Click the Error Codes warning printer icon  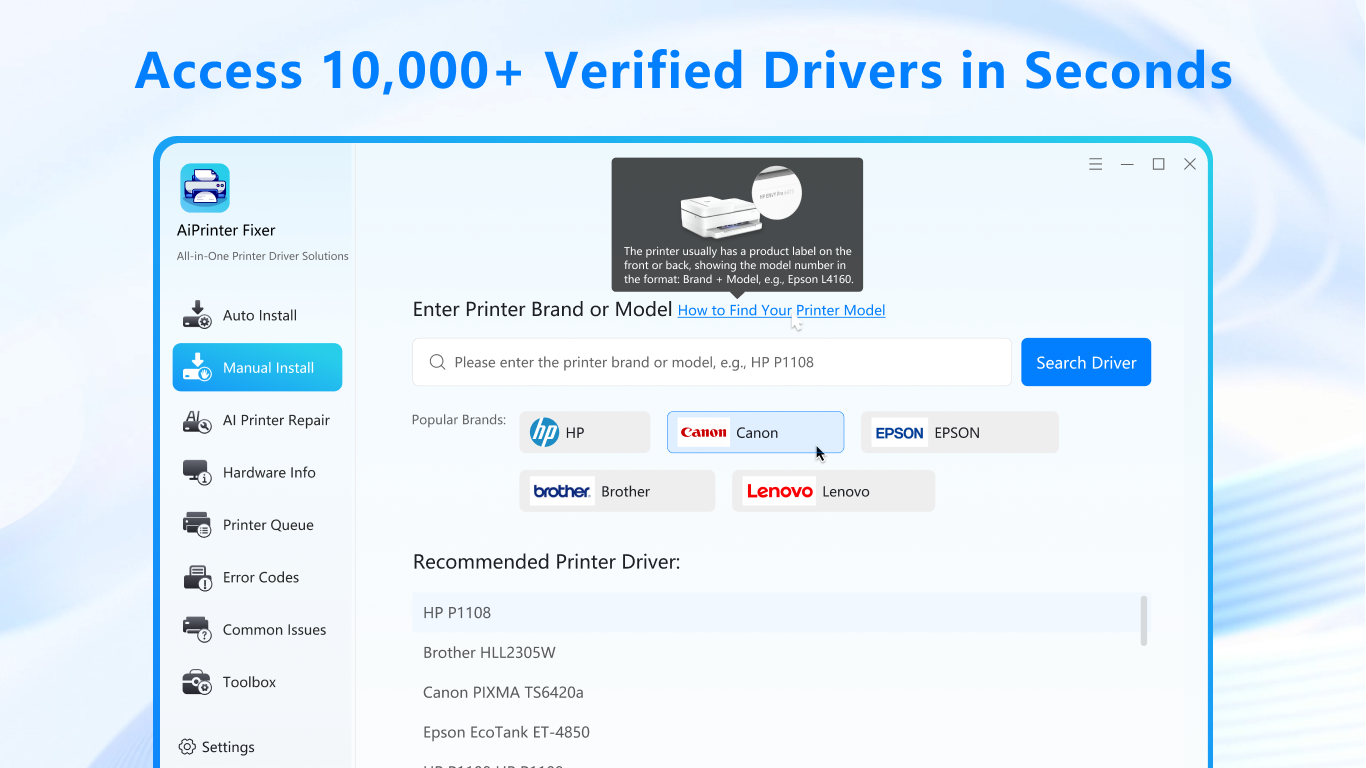click(197, 577)
